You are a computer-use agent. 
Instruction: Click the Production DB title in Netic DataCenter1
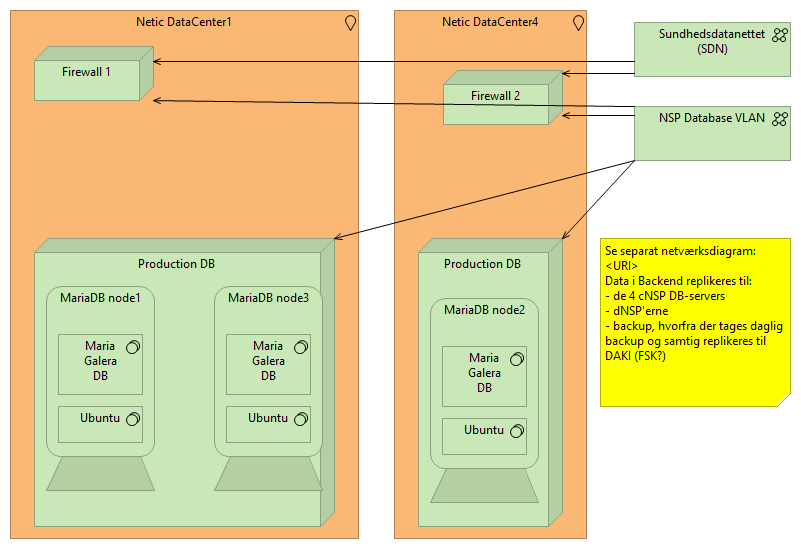pyautogui.click(x=176, y=264)
